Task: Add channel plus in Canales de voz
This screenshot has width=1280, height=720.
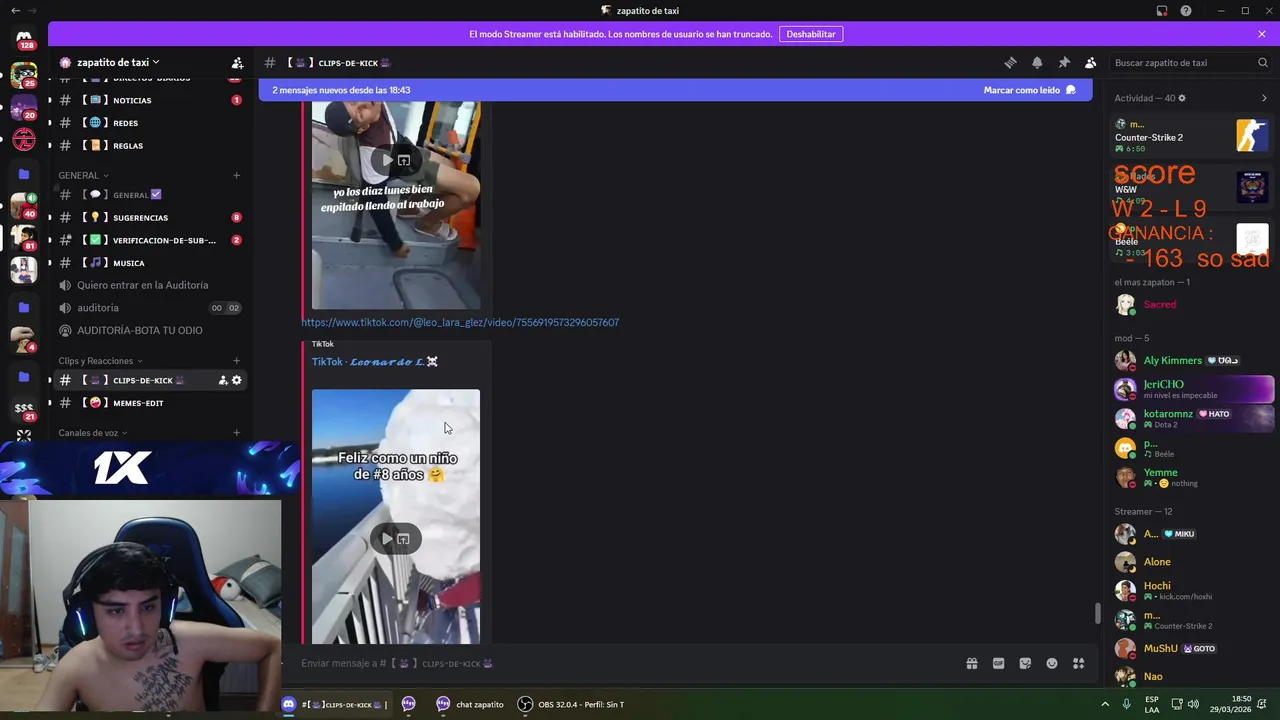Action: [237, 433]
